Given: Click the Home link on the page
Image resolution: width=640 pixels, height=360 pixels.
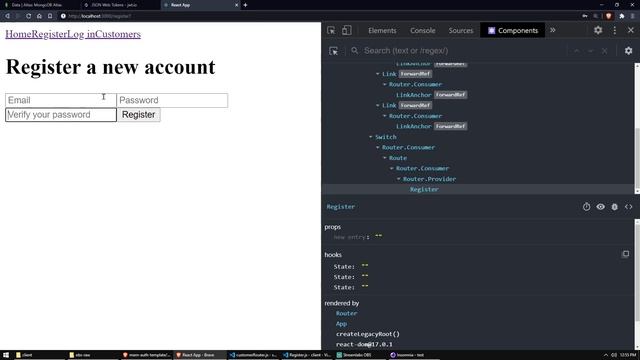Looking at the screenshot, I should pyautogui.click(x=18, y=34).
